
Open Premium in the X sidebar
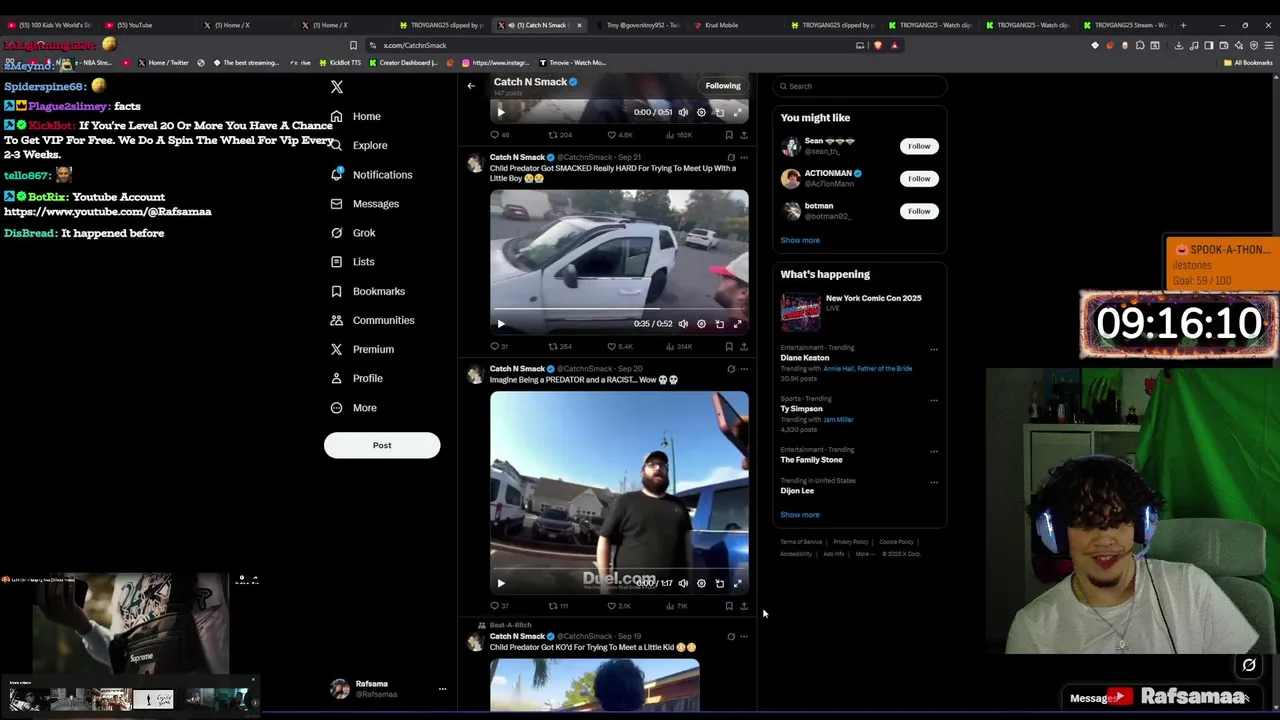[x=361, y=349]
